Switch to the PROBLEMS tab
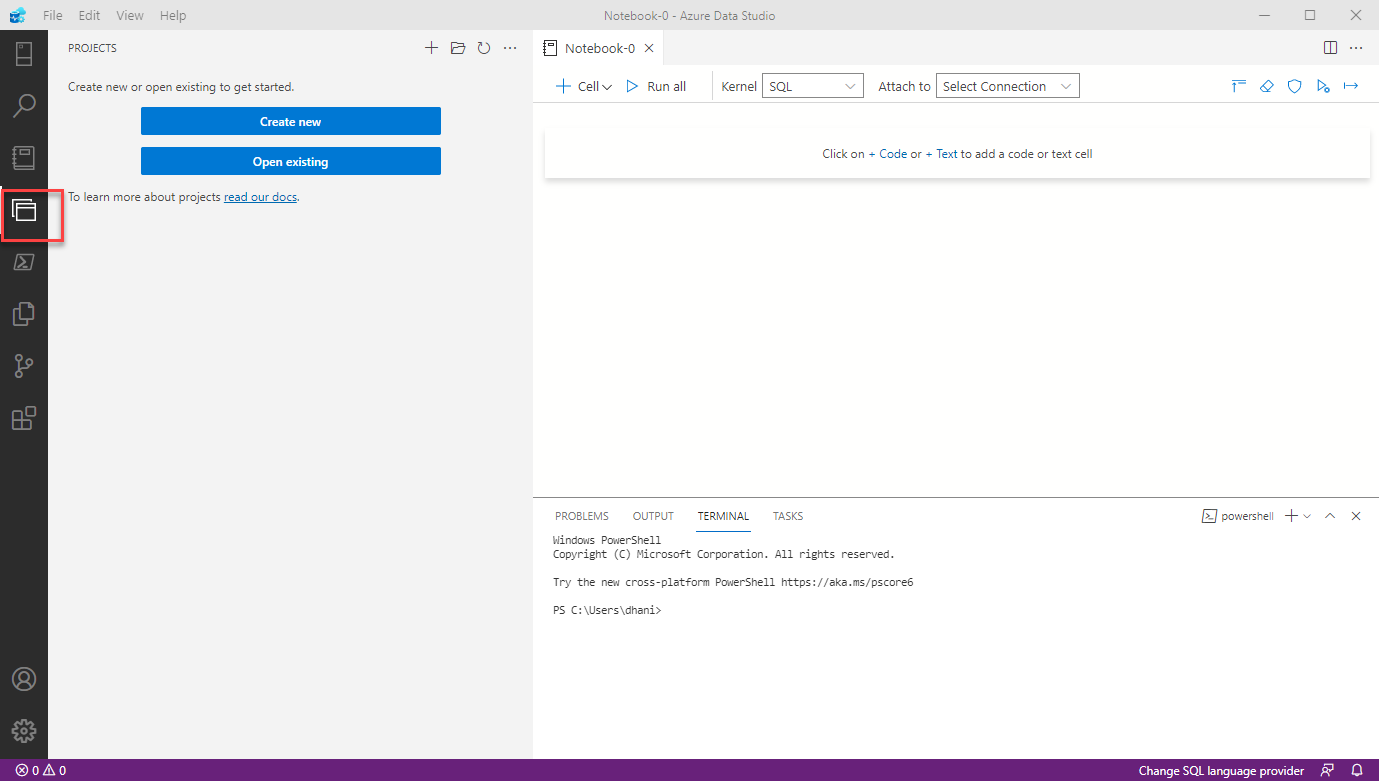 tap(582, 516)
